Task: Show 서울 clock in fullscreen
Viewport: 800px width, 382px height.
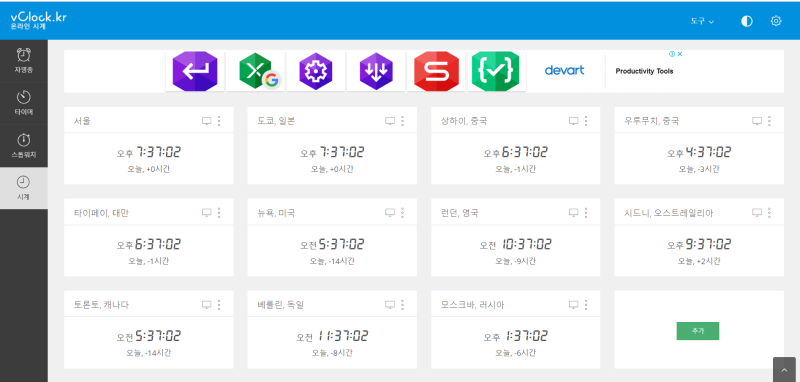Action: [207, 121]
